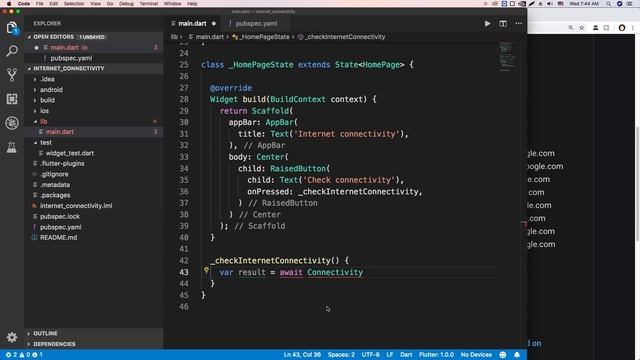Open the Selection menu

coord(74,4)
